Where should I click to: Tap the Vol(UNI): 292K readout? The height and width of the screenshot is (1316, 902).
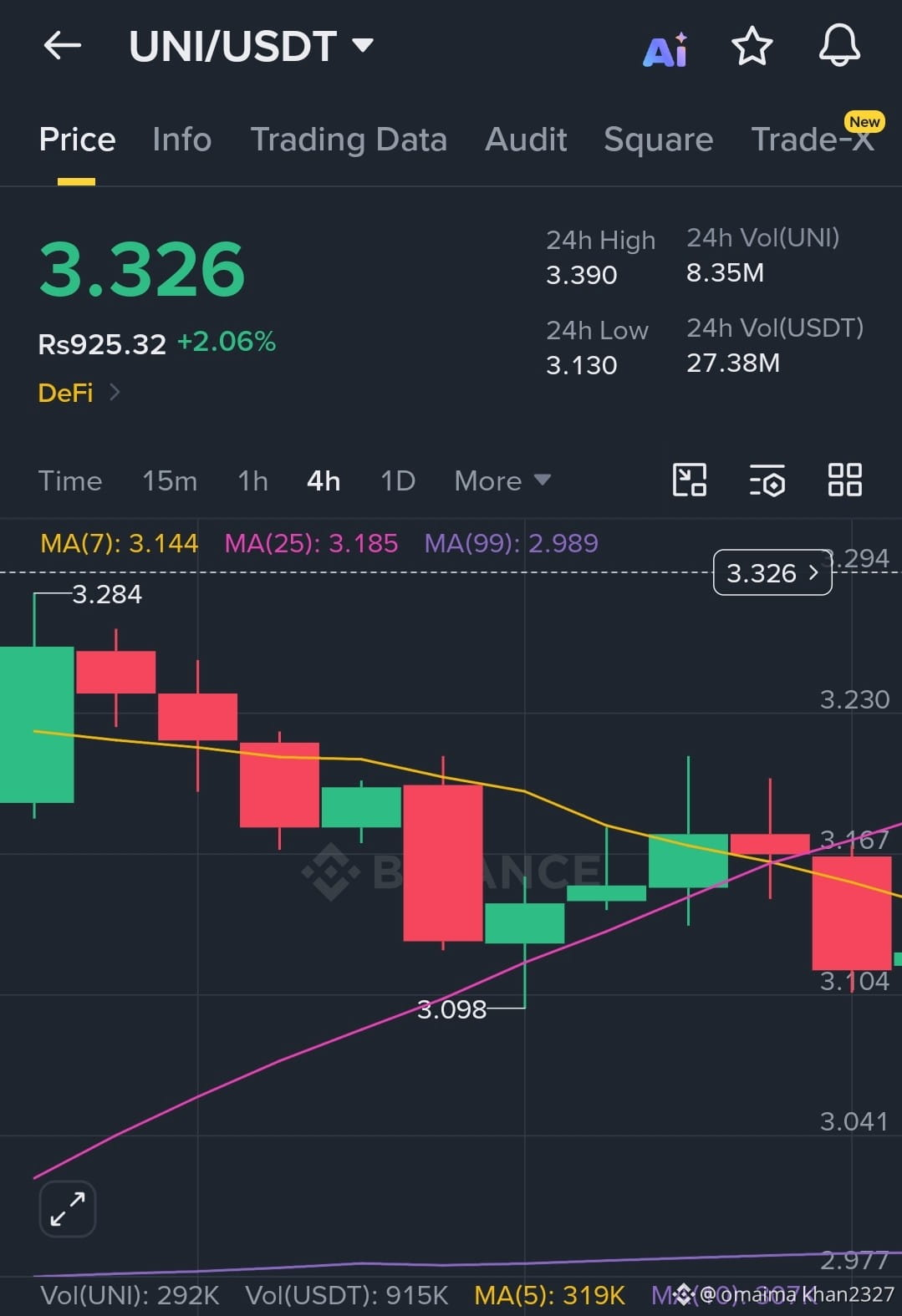(x=130, y=1295)
